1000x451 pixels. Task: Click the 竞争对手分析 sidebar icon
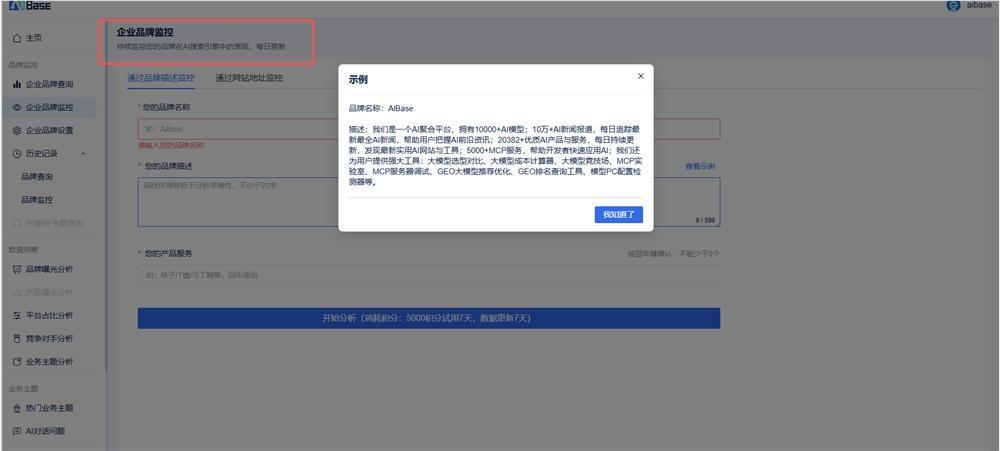coord(17,338)
